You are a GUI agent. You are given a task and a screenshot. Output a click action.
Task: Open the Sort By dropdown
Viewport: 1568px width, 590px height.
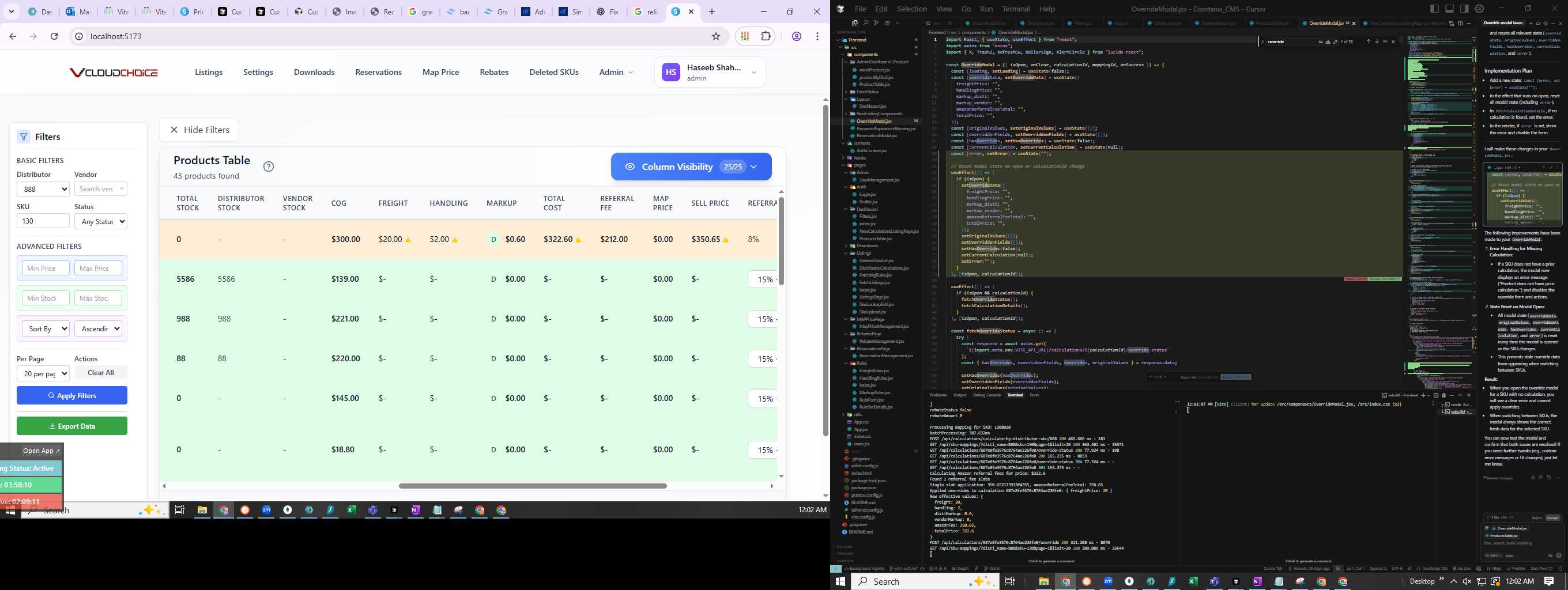[46, 328]
